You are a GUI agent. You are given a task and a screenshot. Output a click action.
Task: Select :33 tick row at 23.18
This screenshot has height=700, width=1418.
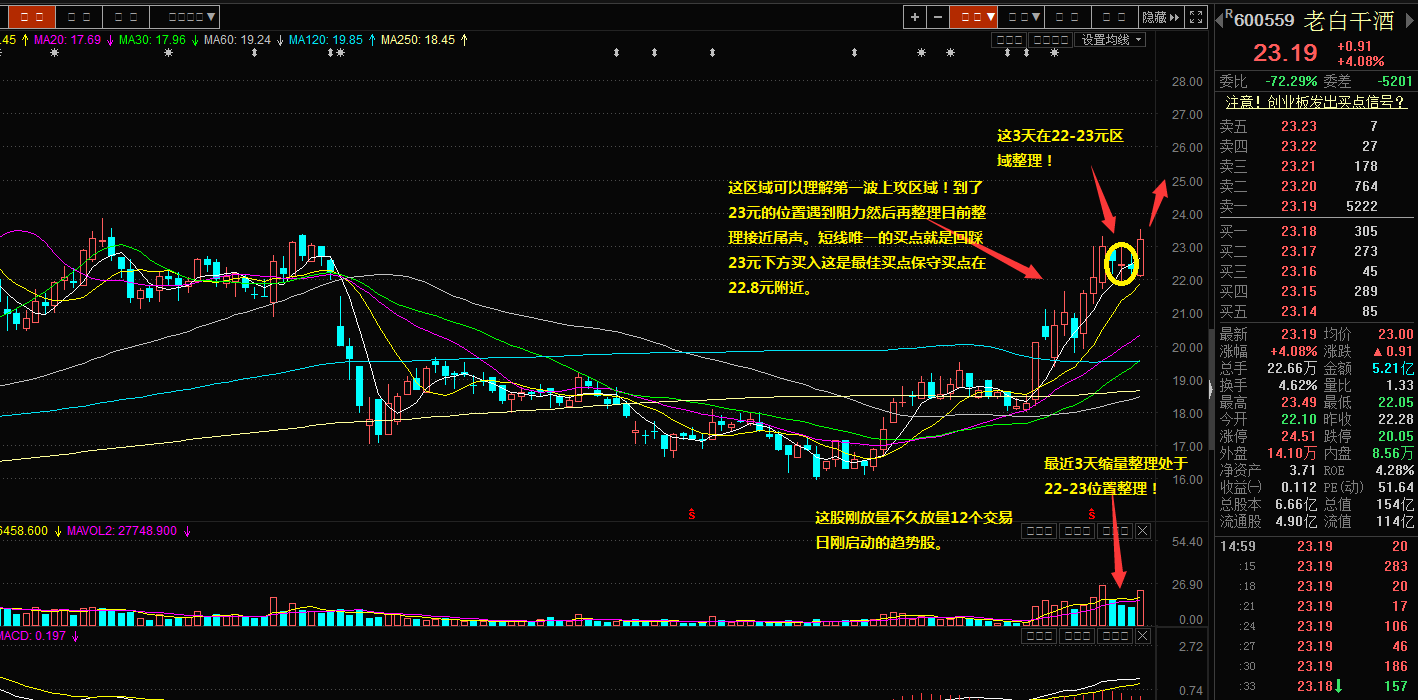[1315, 686]
